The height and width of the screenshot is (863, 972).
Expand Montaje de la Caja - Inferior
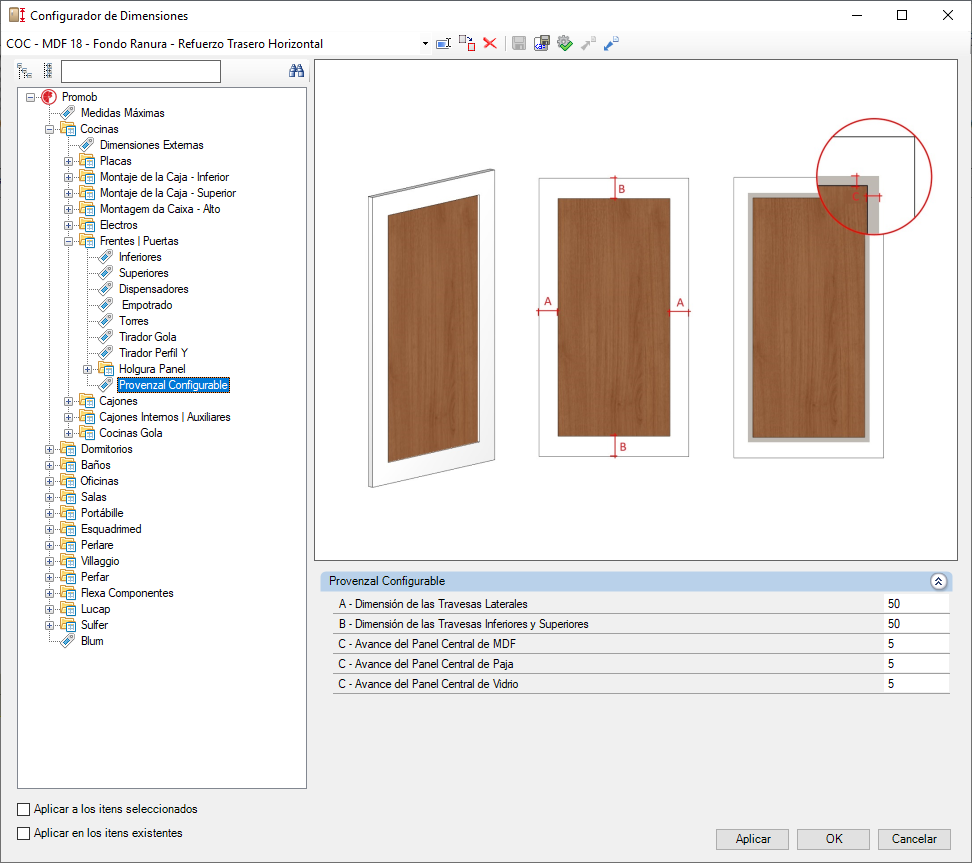(x=69, y=177)
